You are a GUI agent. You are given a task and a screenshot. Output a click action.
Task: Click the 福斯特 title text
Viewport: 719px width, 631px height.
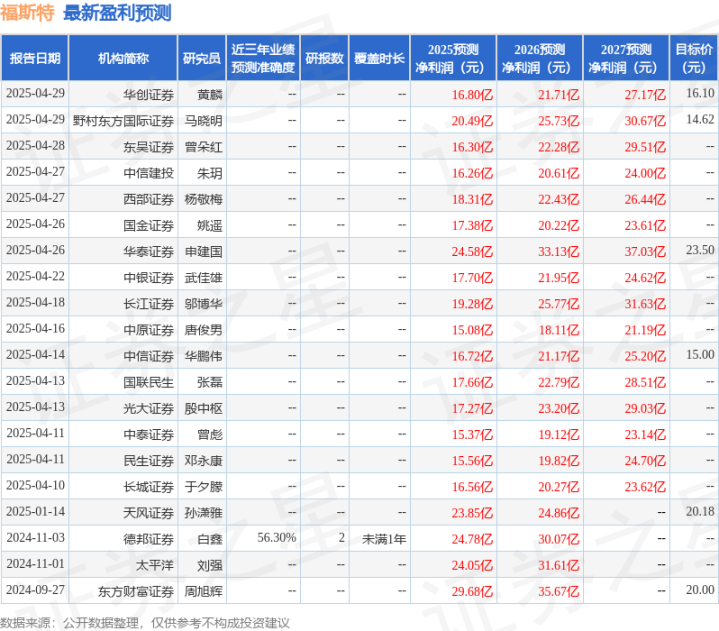27,13
